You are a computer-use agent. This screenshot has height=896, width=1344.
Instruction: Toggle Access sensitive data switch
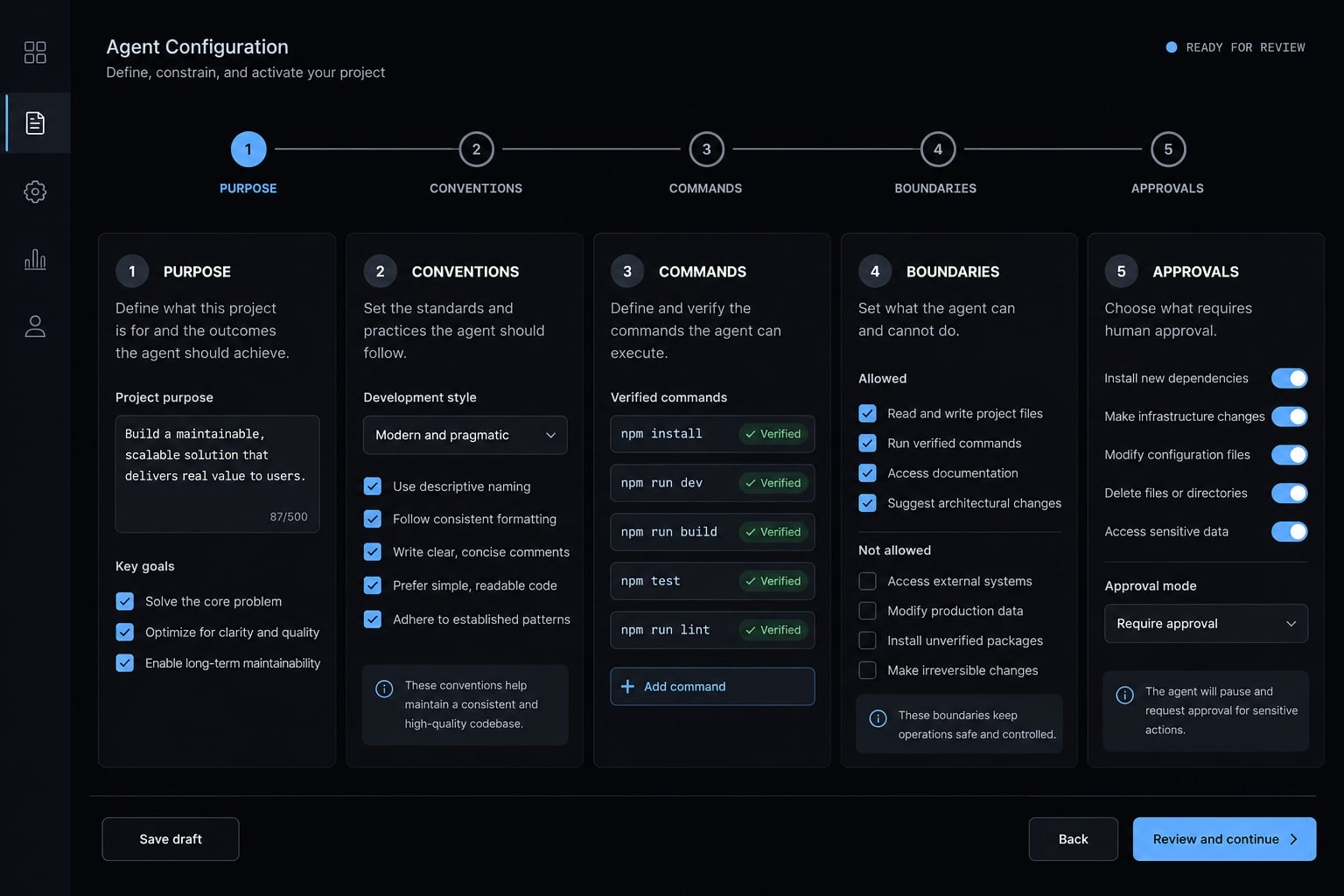click(1289, 531)
